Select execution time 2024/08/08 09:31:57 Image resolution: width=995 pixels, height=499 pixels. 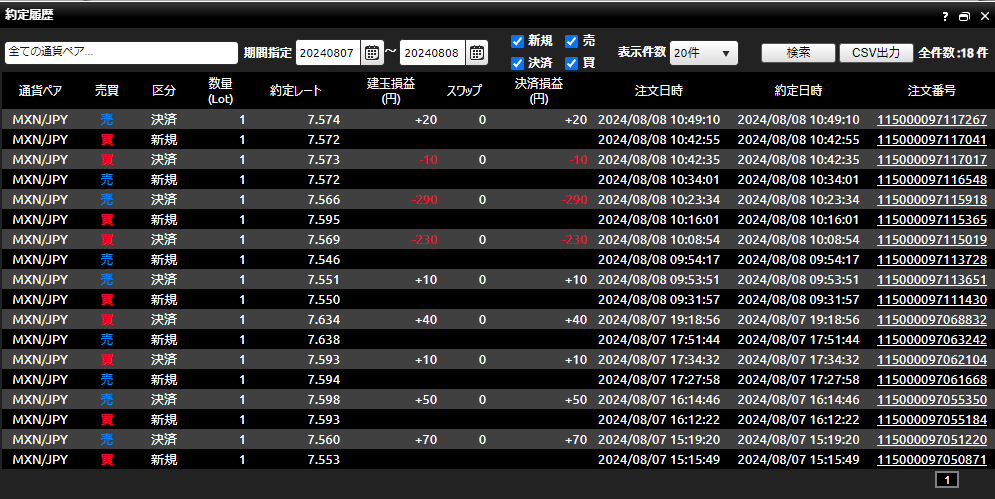coord(798,300)
